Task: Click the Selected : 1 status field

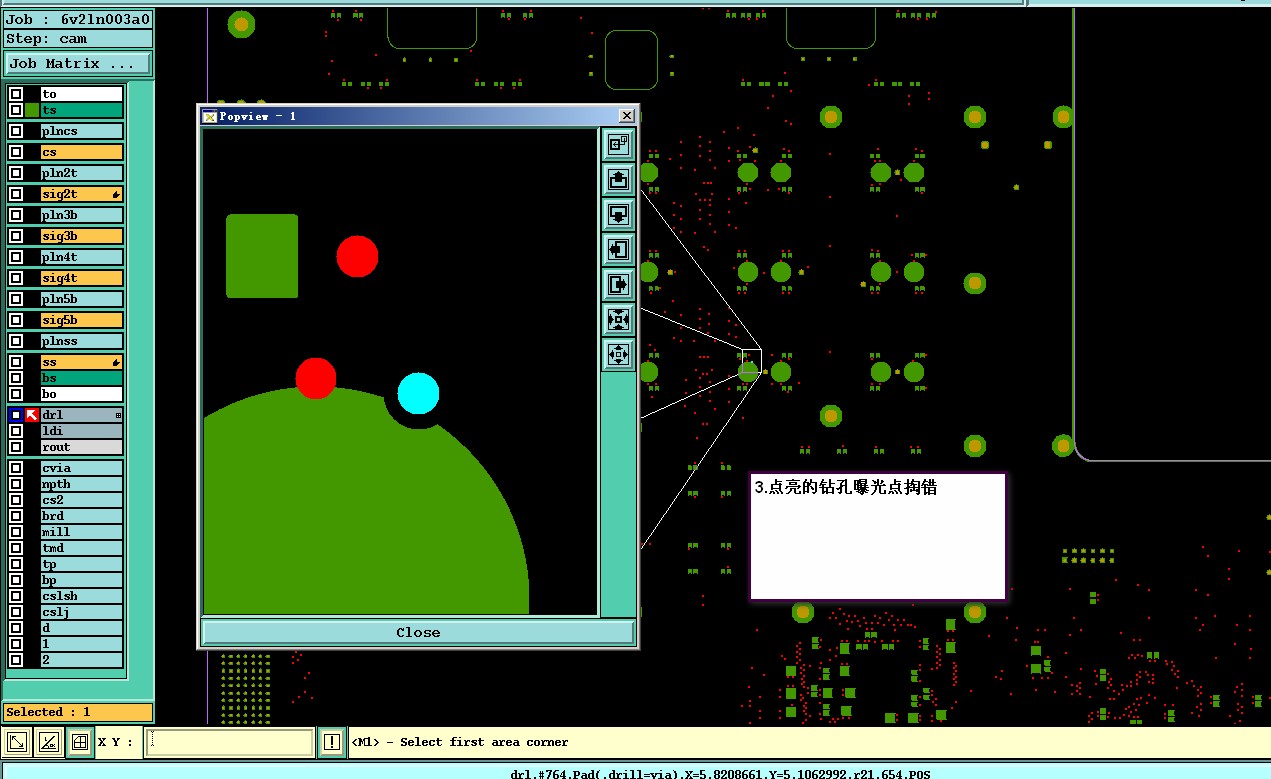Action: [x=78, y=712]
